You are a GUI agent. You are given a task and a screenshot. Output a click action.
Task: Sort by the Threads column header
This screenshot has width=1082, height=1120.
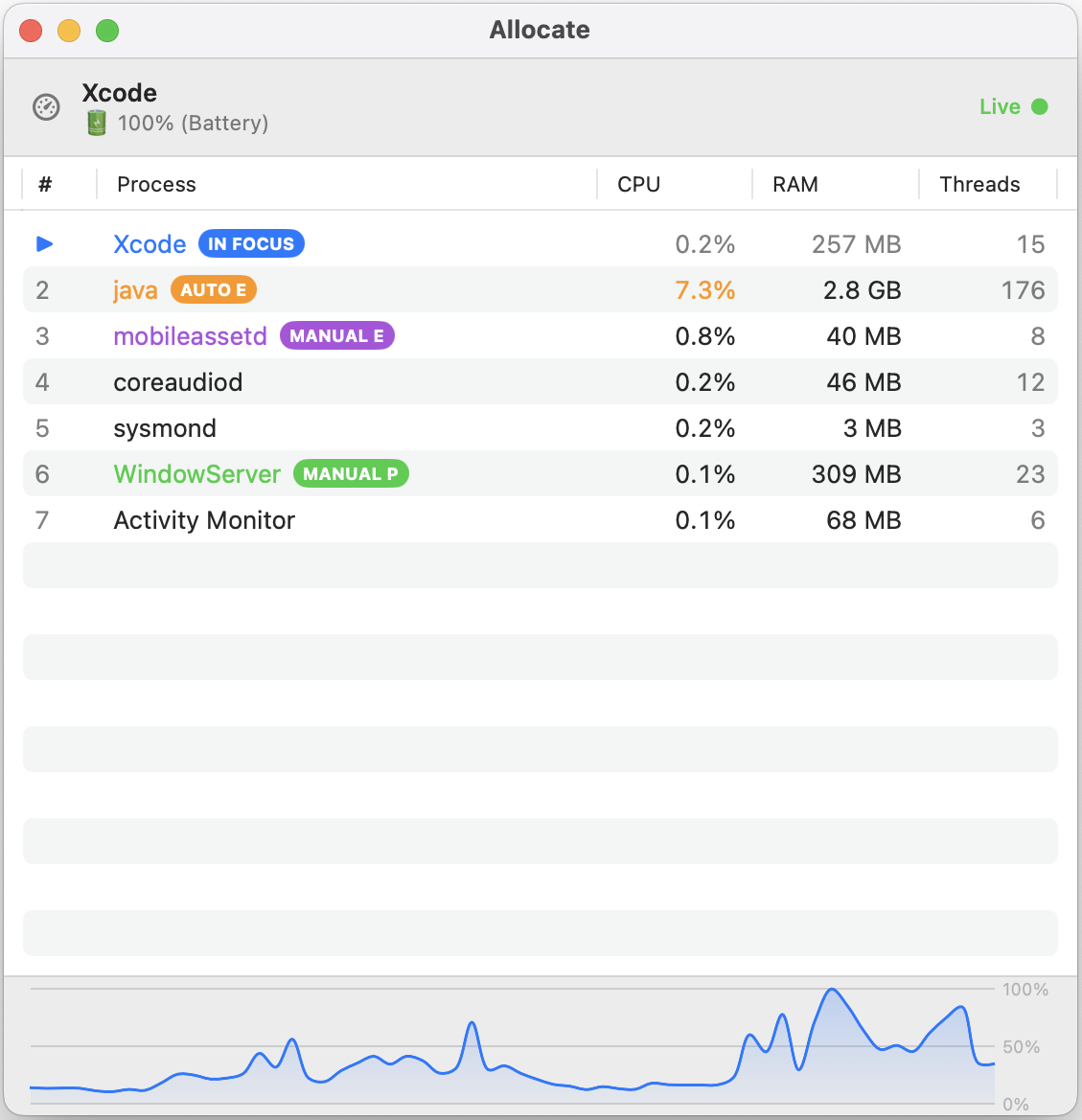978,184
